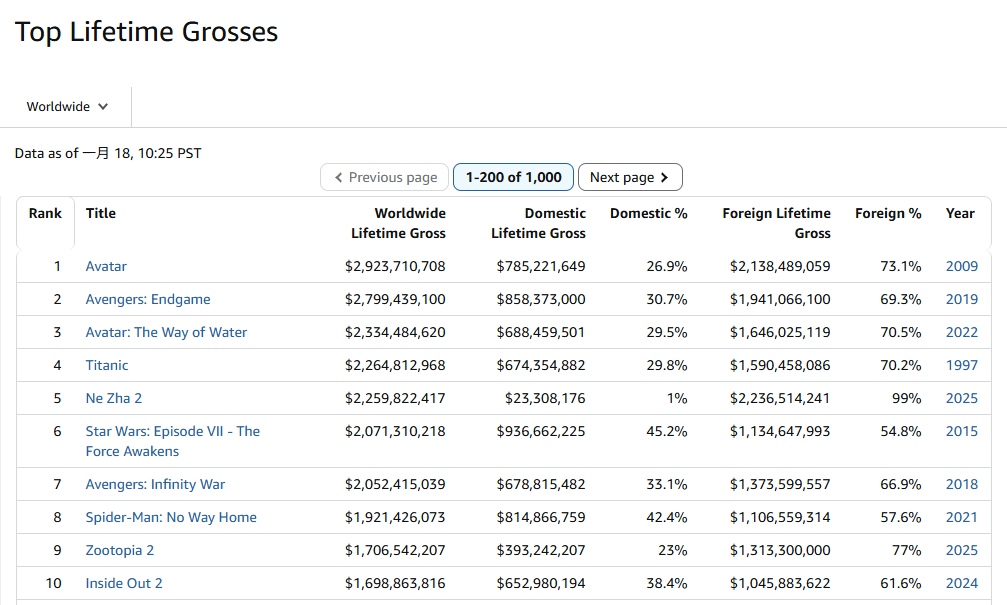1007x605 pixels.
Task: Click Avatar: The Way of Water link
Action: coord(166,332)
